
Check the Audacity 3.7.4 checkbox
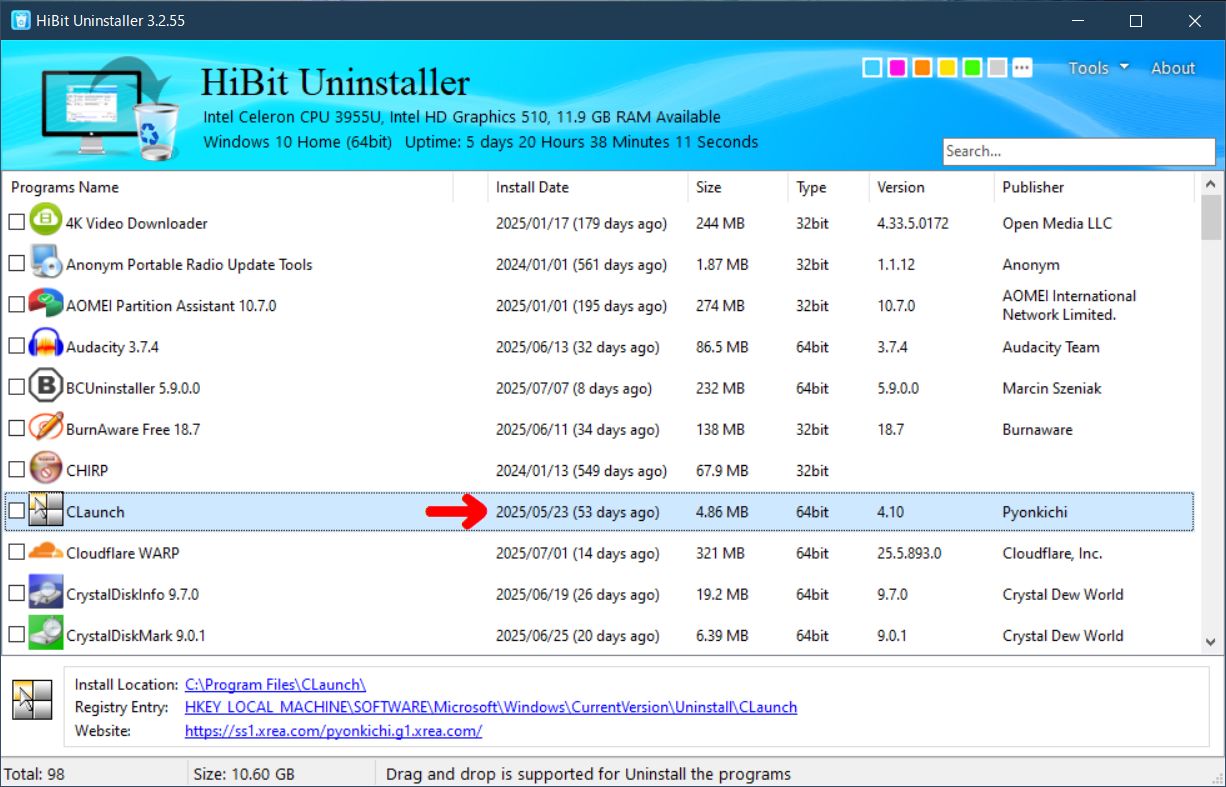(x=16, y=347)
